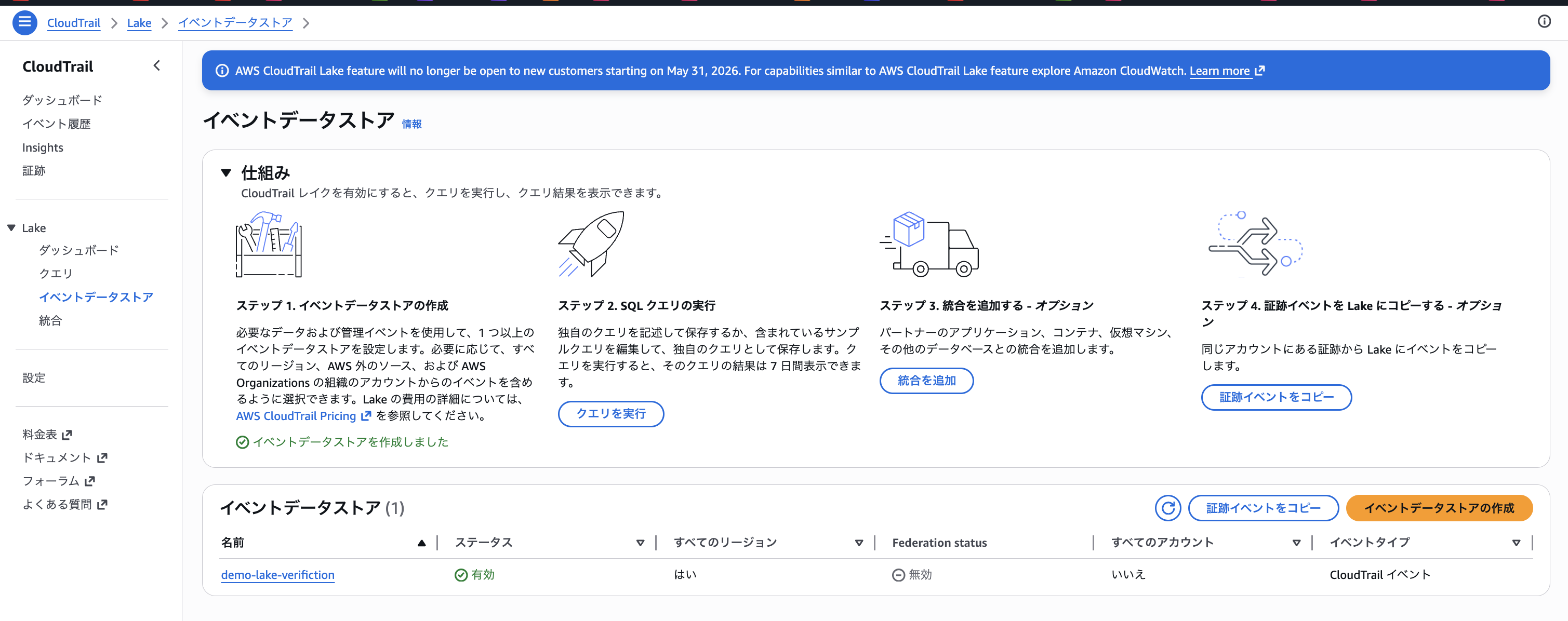
Task: Click the info icon in the blue banner
Action: (222, 71)
